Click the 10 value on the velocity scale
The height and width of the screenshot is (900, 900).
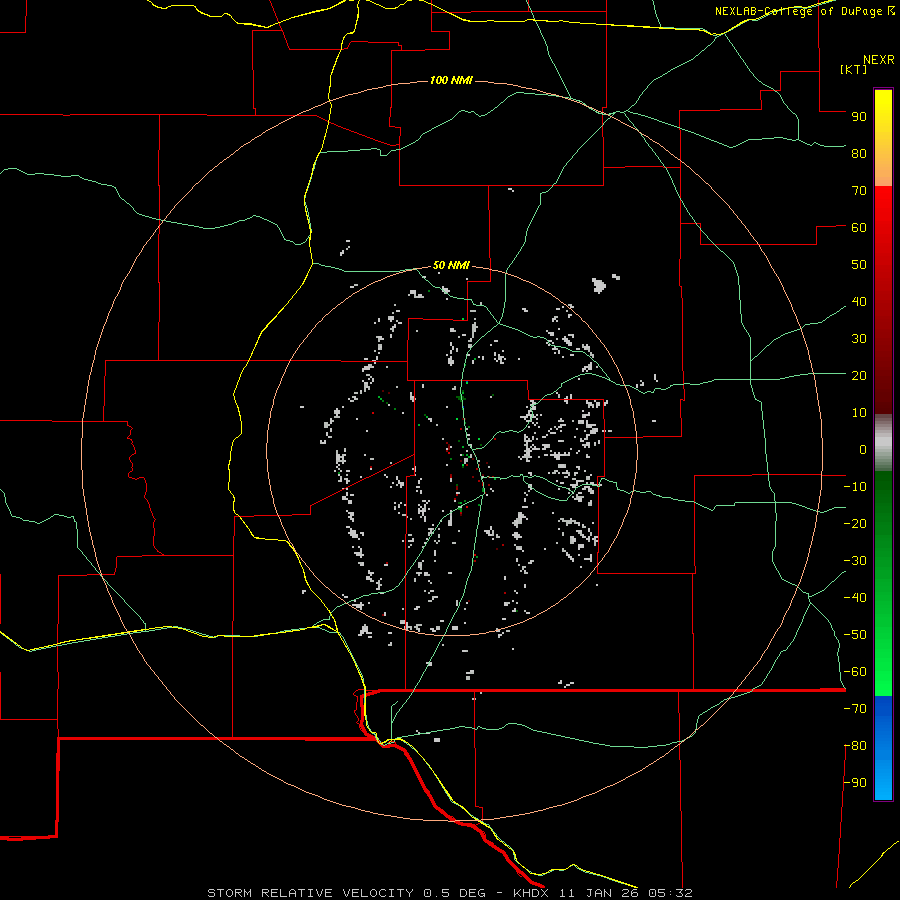[x=859, y=413]
